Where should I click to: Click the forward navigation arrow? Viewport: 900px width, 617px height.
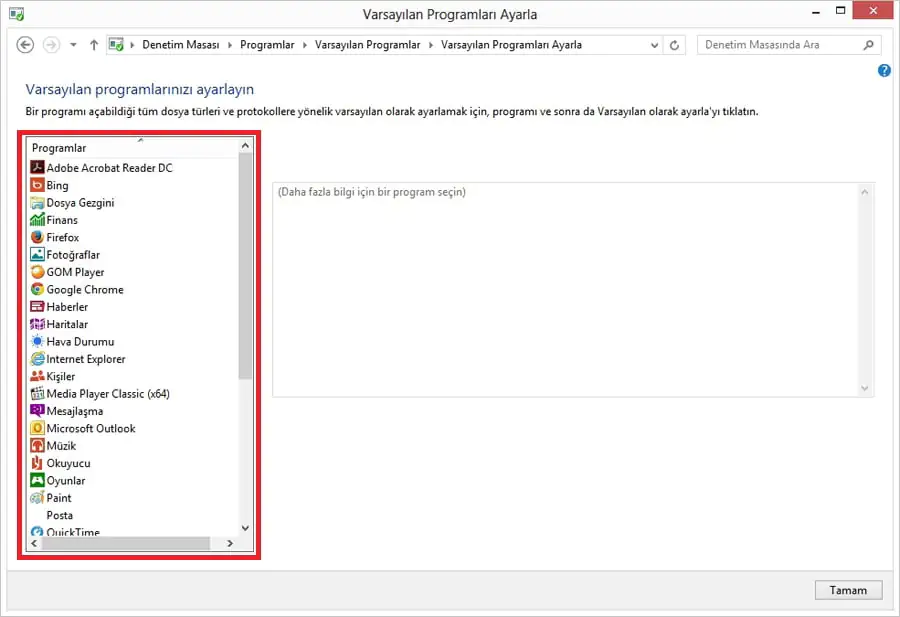(52, 45)
